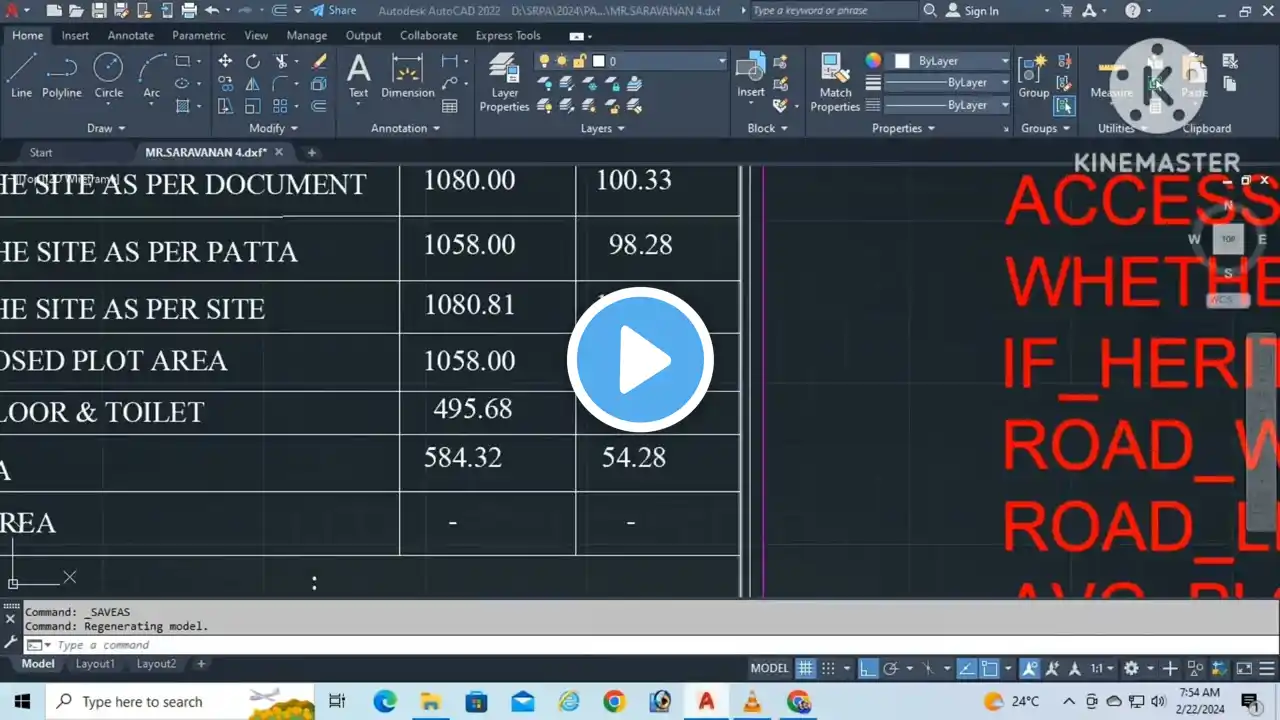Select the Rectangular Array tool
Image resolution: width=1280 pixels, height=720 pixels.
pos(281,106)
